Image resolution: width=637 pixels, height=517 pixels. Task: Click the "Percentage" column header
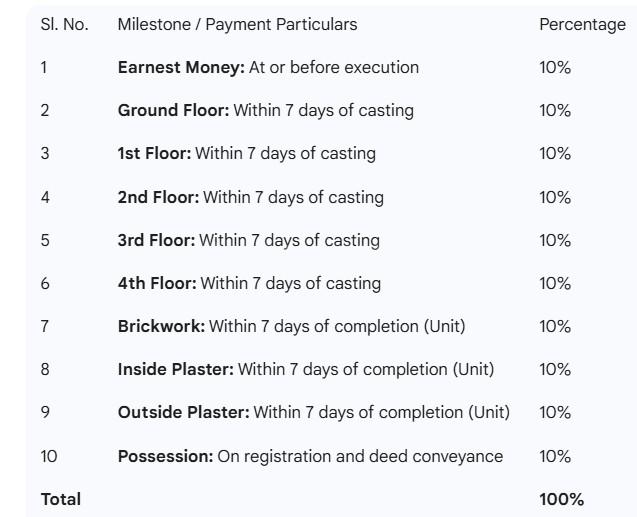582,24
